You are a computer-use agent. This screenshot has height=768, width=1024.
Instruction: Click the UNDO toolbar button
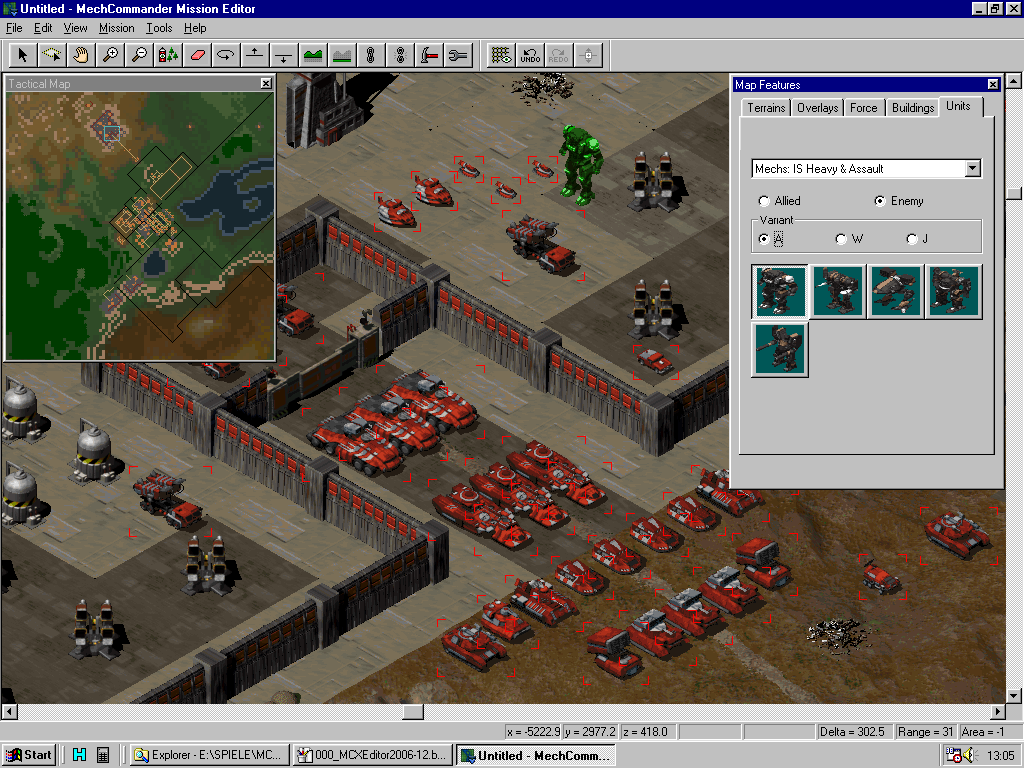530,56
